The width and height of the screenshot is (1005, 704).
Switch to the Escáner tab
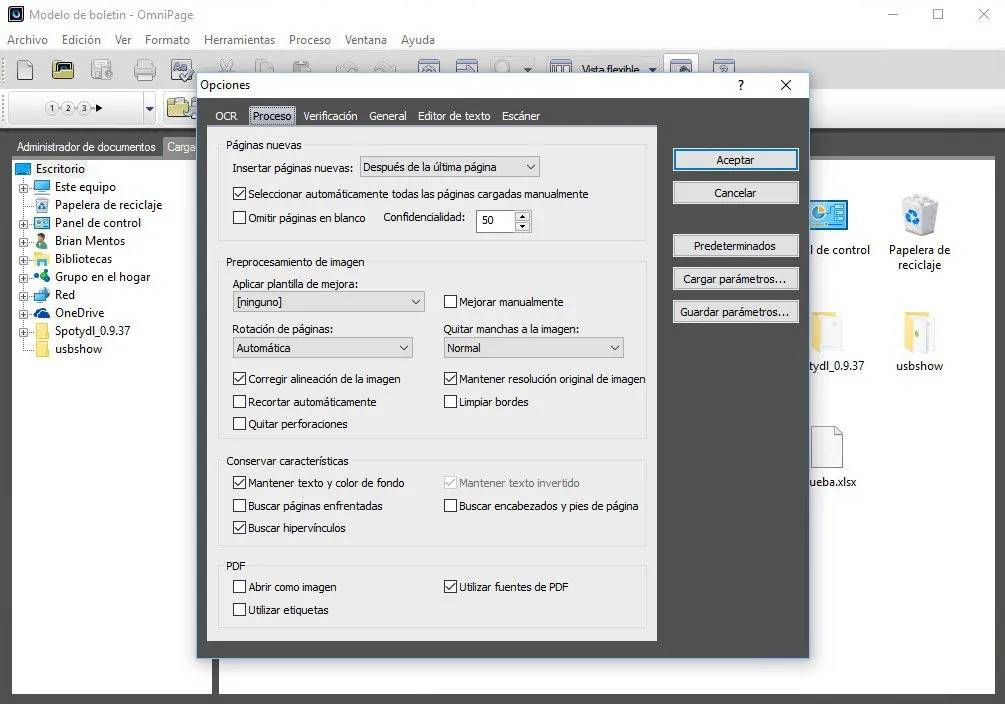click(x=521, y=116)
